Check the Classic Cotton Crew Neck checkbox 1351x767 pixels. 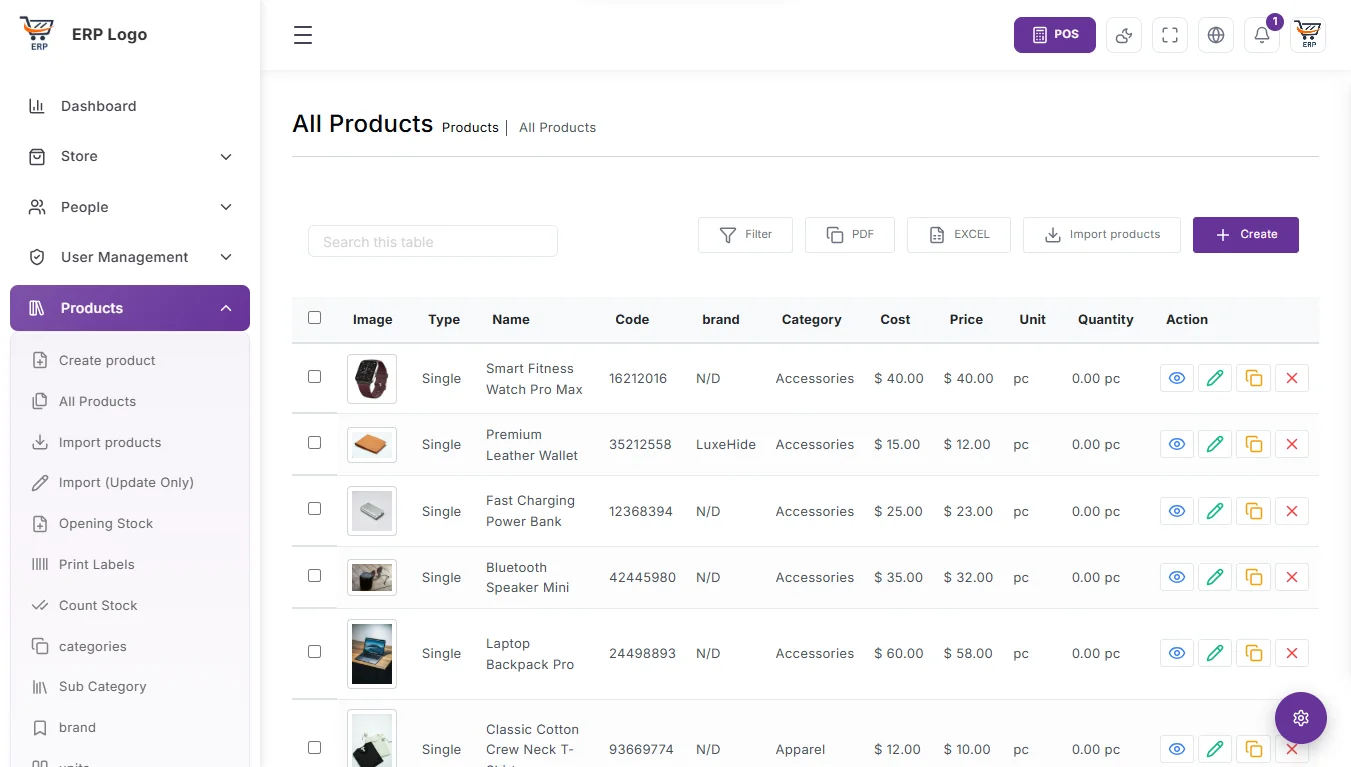tap(315, 748)
